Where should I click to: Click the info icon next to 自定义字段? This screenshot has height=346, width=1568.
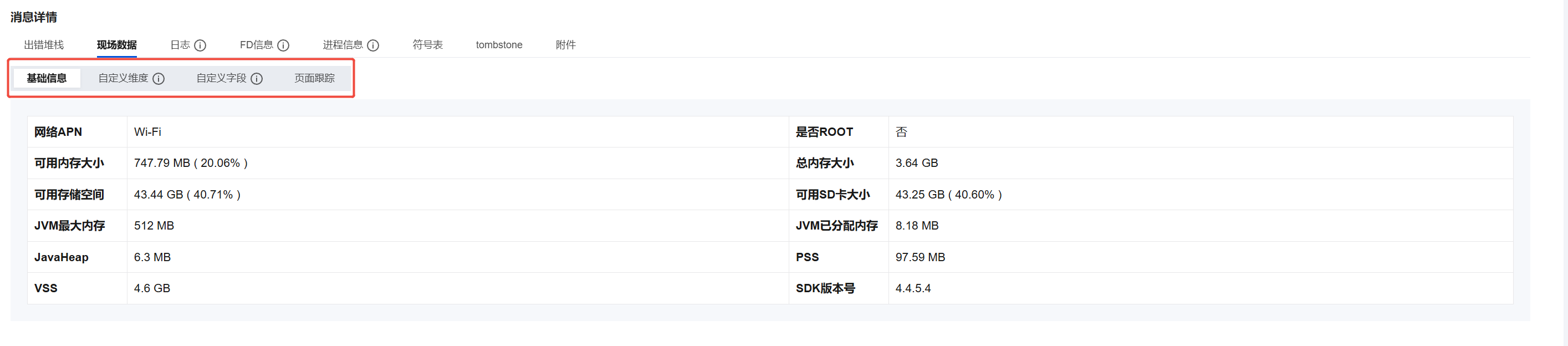click(257, 79)
